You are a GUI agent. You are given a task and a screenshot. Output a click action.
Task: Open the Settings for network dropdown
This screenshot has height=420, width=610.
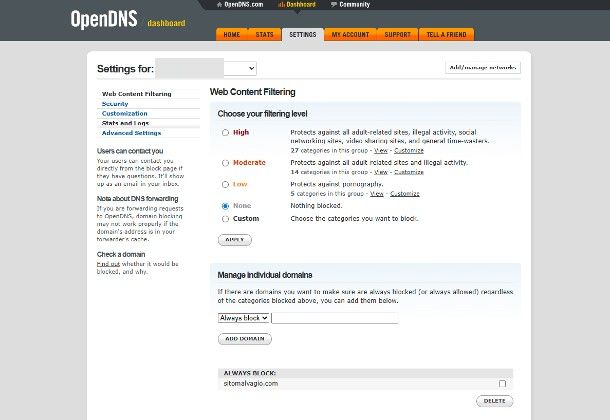(x=206, y=68)
